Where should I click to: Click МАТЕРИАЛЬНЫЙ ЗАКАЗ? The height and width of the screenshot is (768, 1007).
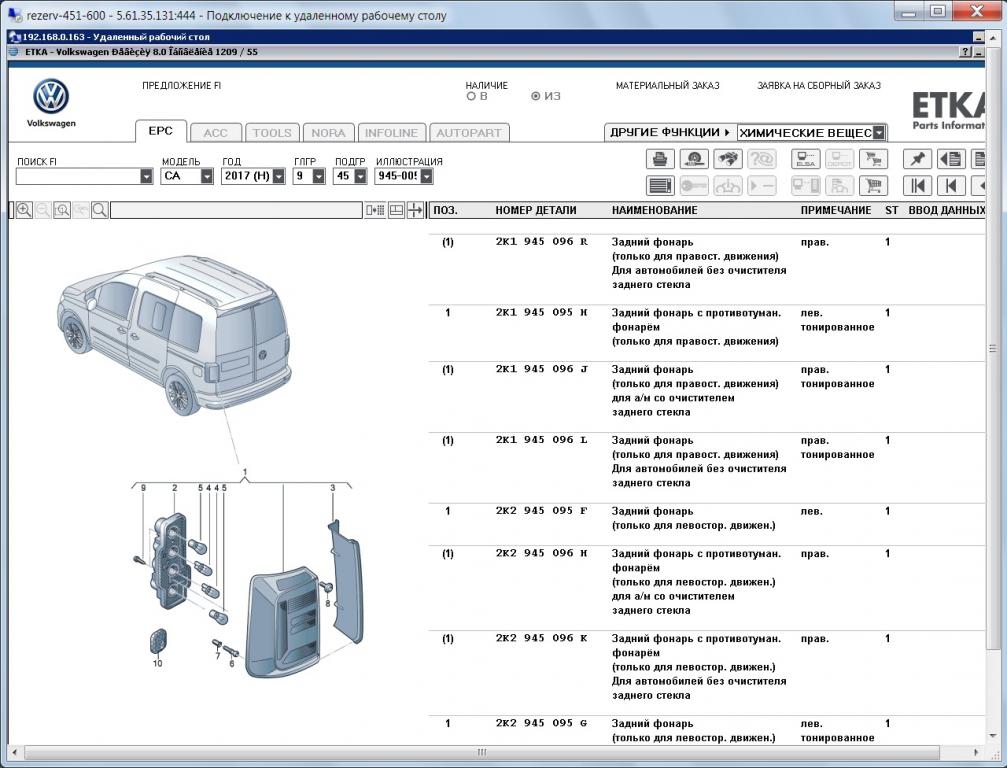tap(668, 85)
